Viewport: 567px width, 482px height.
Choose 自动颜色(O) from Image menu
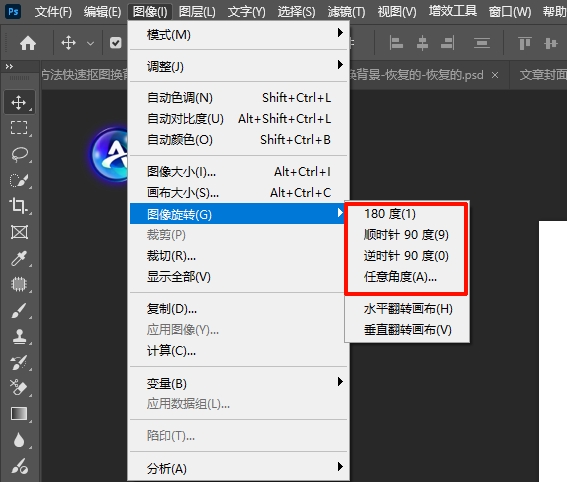238,140
